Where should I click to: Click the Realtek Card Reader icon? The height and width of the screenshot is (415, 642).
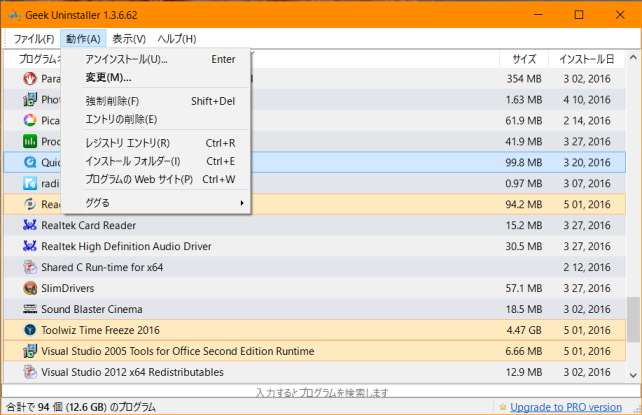[30, 225]
